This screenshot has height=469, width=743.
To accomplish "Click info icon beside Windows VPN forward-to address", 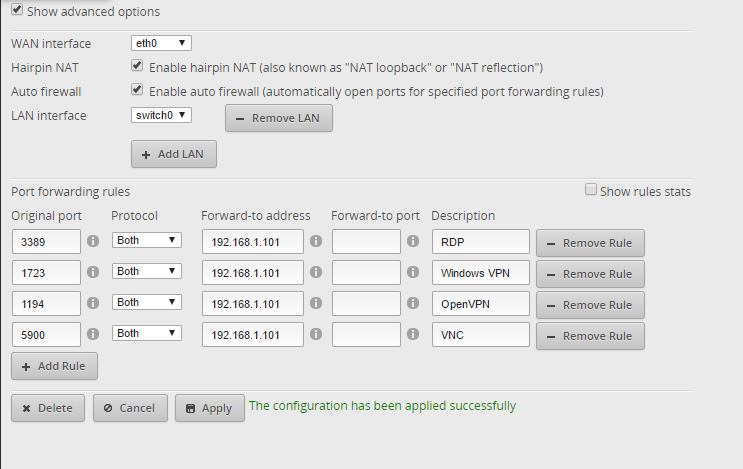I will [316, 272].
